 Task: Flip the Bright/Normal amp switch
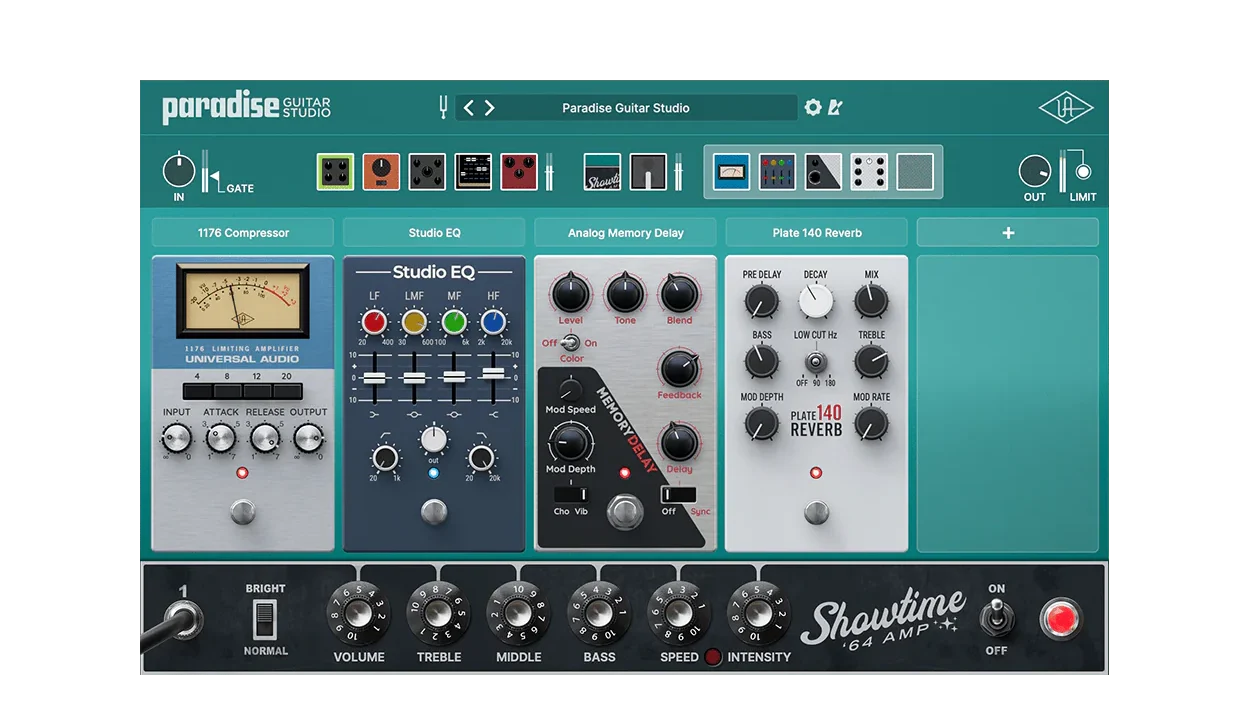[x=265, y=620]
